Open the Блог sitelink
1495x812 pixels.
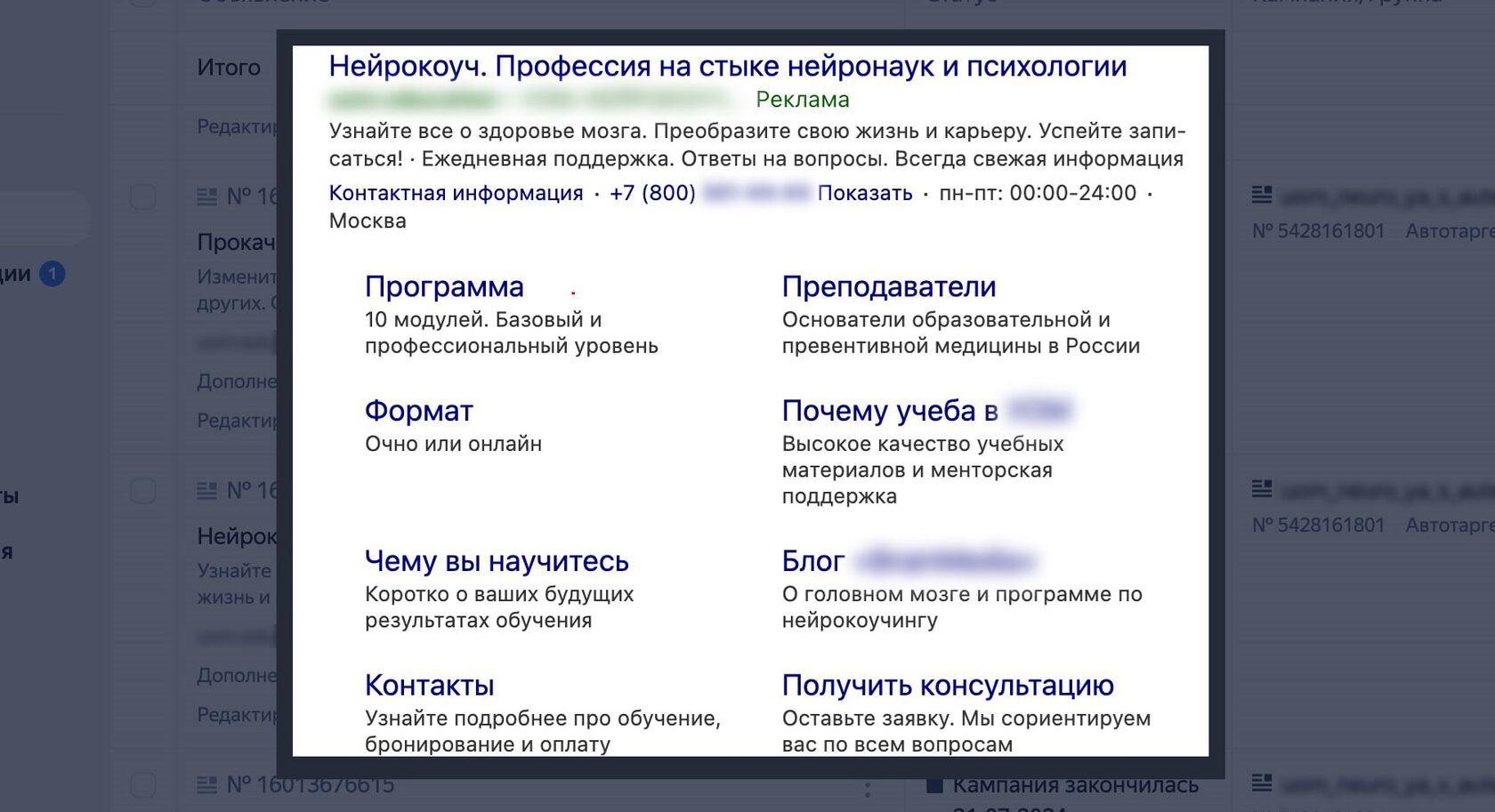812,561
